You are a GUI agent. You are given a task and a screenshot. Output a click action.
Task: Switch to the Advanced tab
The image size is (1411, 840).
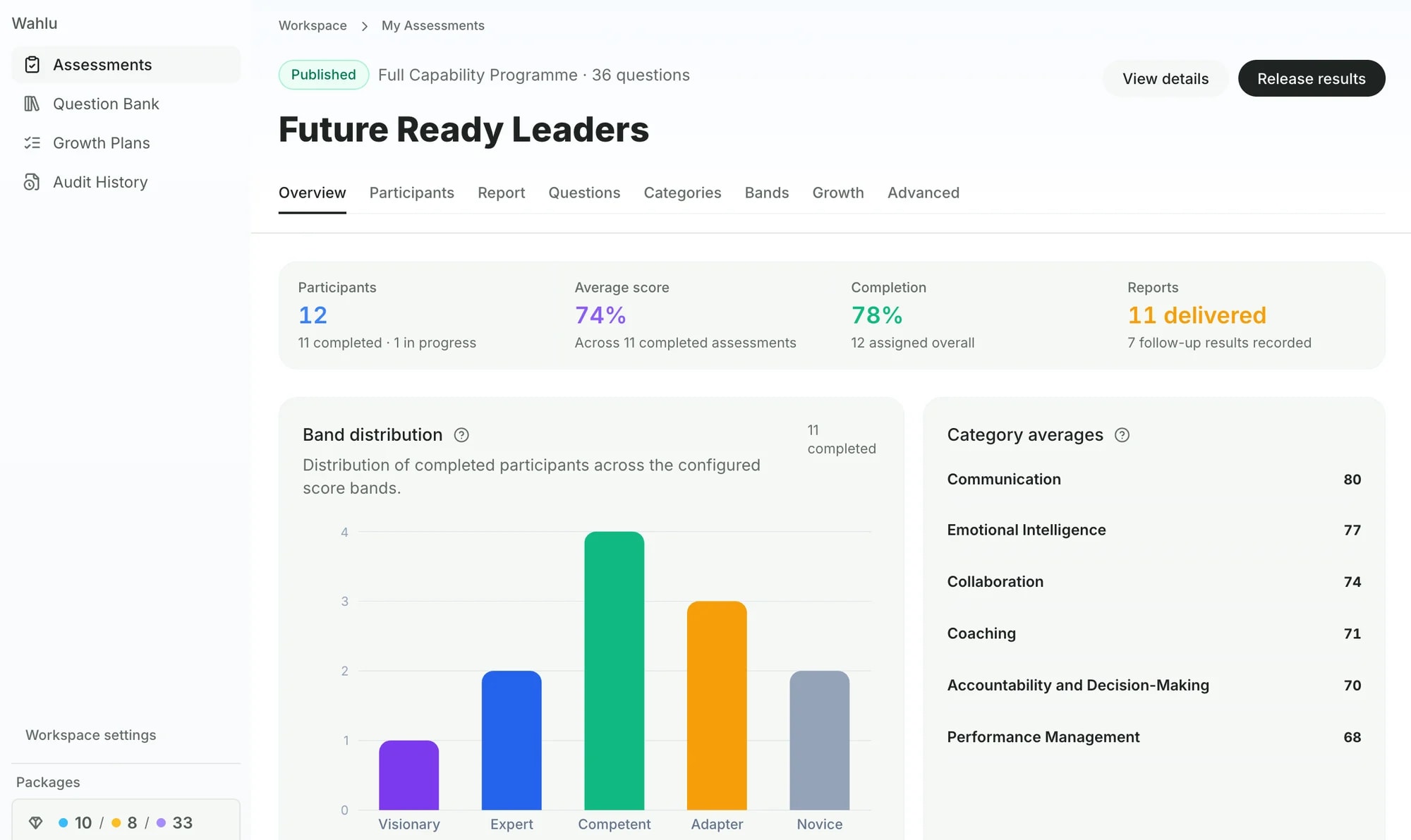pos(923,193)
